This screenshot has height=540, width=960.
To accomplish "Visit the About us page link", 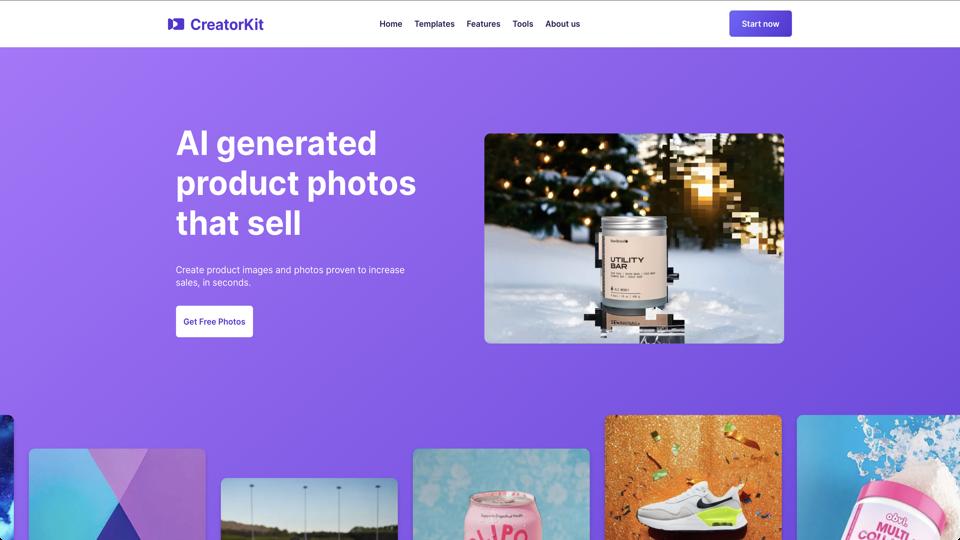I will tap(563, 24).
